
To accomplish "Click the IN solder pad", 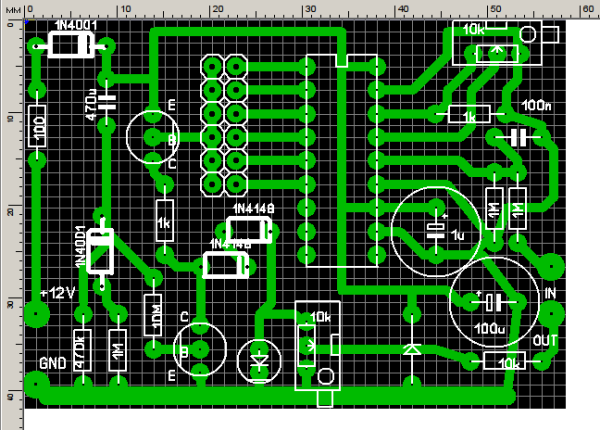I will pos(550,268).
